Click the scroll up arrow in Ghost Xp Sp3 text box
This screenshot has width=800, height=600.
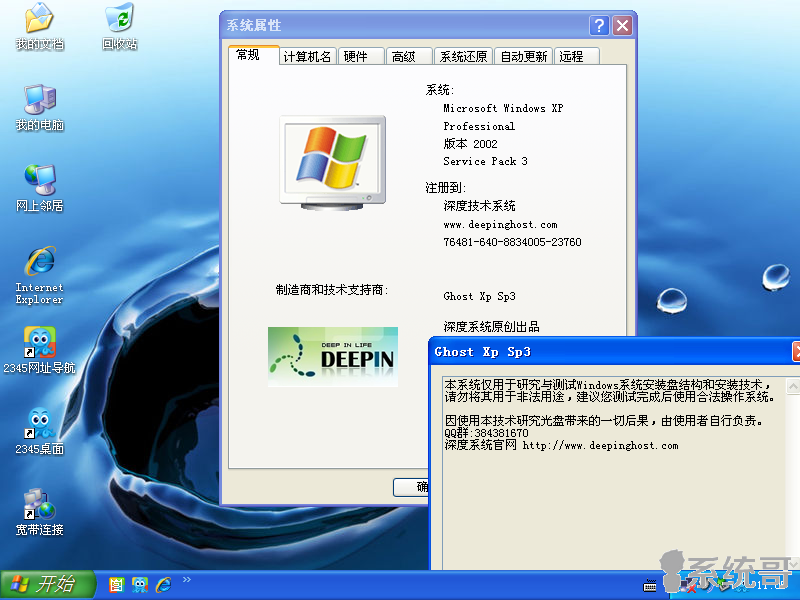(793, 386)
